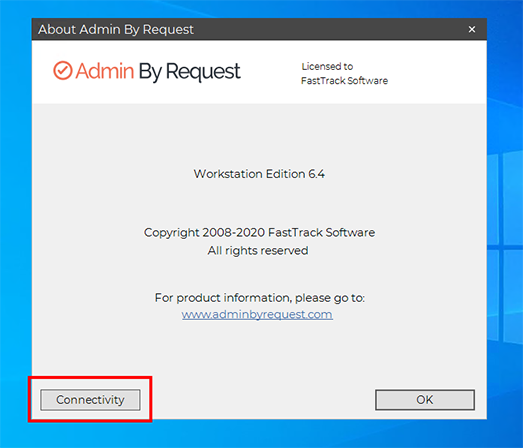Click the empty gray area between Connectivity and OK

click(257, 400)
